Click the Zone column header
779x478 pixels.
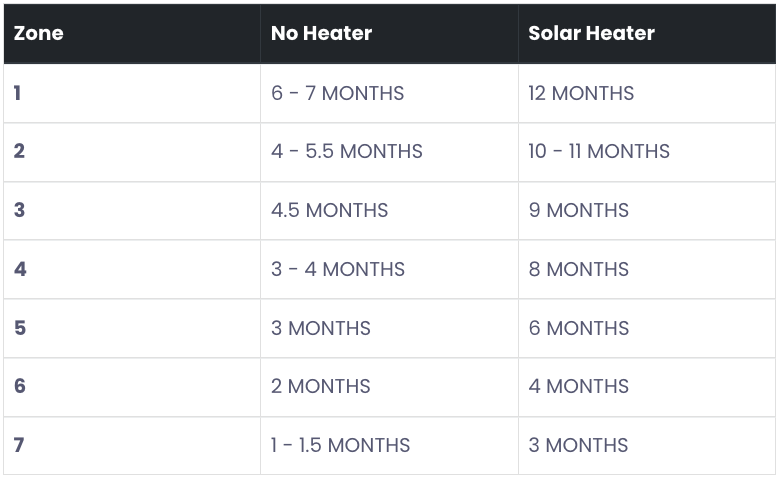(39, 33)
